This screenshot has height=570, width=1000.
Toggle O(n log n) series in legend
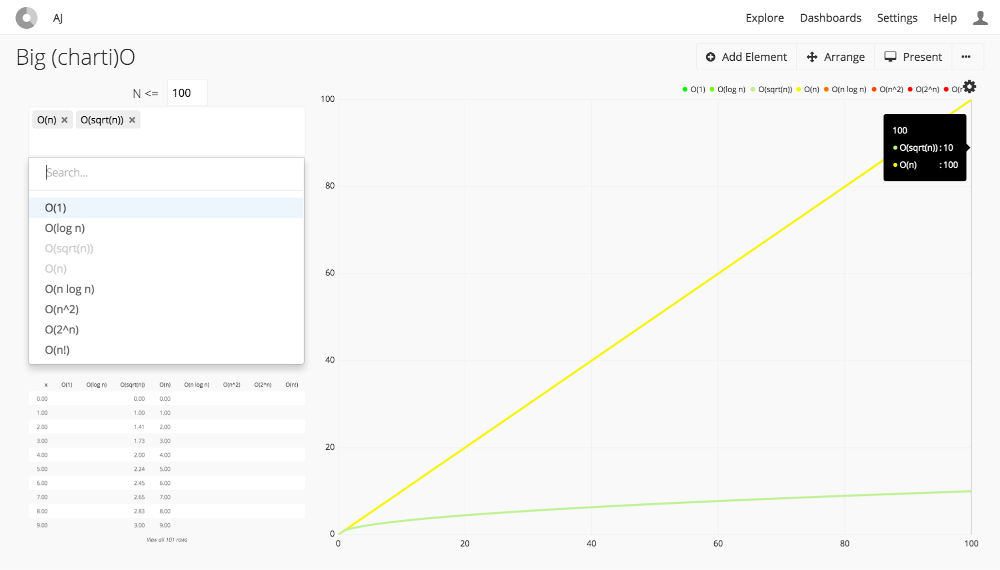point(845,89)
